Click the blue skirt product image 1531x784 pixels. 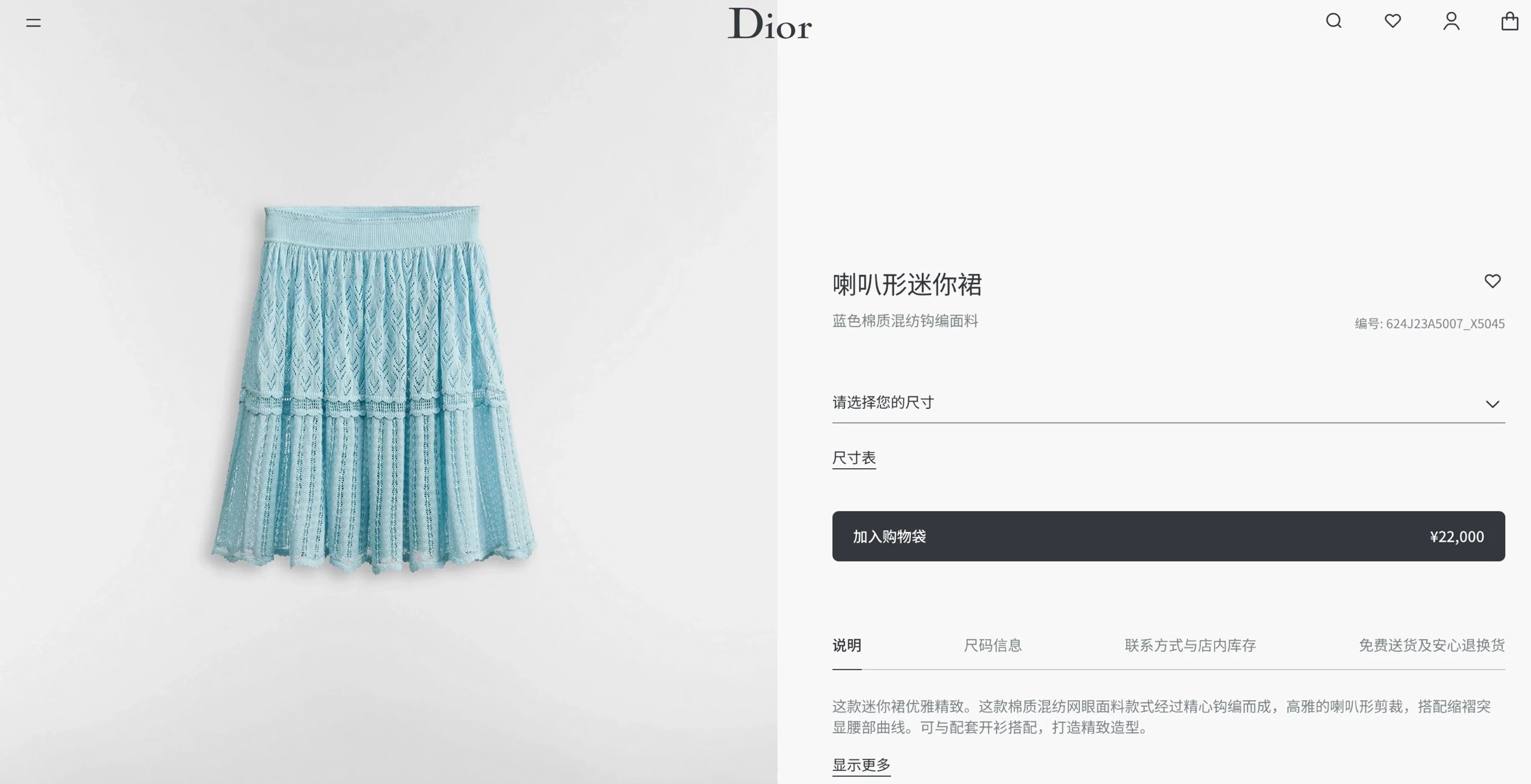(x=374, y=389)
